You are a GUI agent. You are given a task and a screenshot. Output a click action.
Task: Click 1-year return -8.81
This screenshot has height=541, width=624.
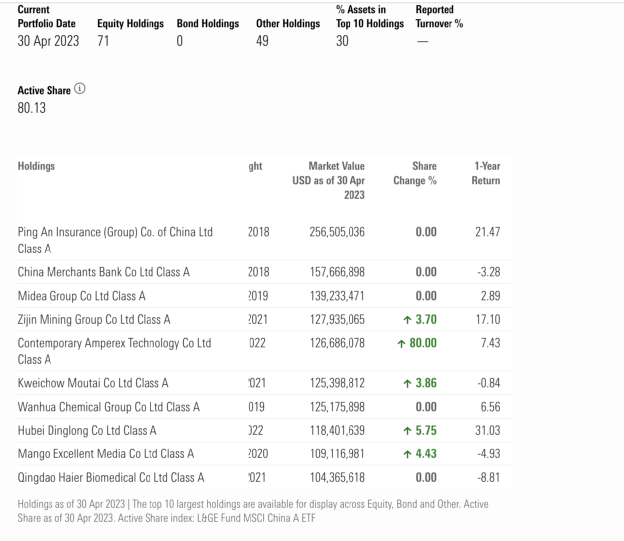tap(489, 477)
